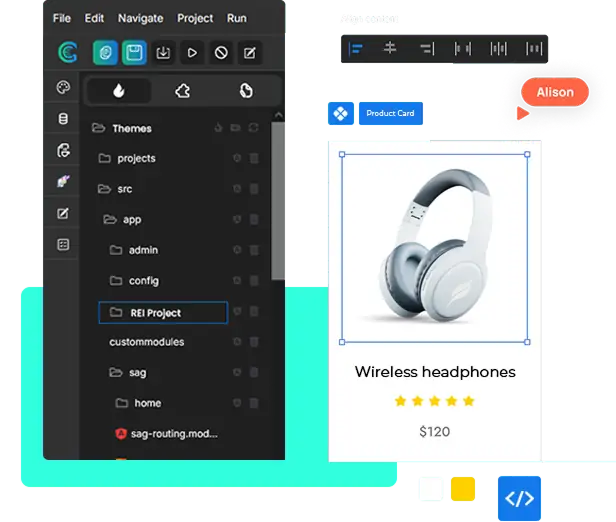Collapse the app folder
616x522 pixels.
(110, 219)
